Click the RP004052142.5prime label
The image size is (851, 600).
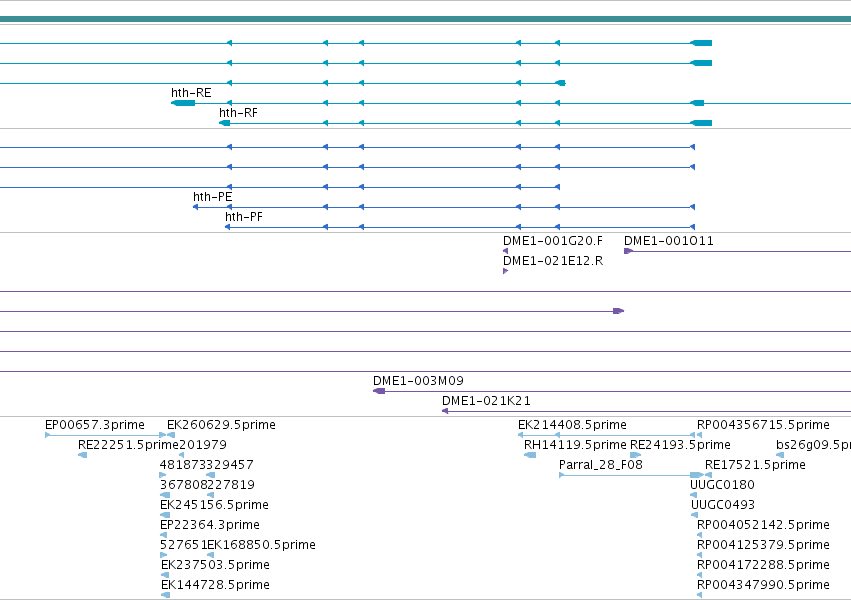click(x=763, y=525)
